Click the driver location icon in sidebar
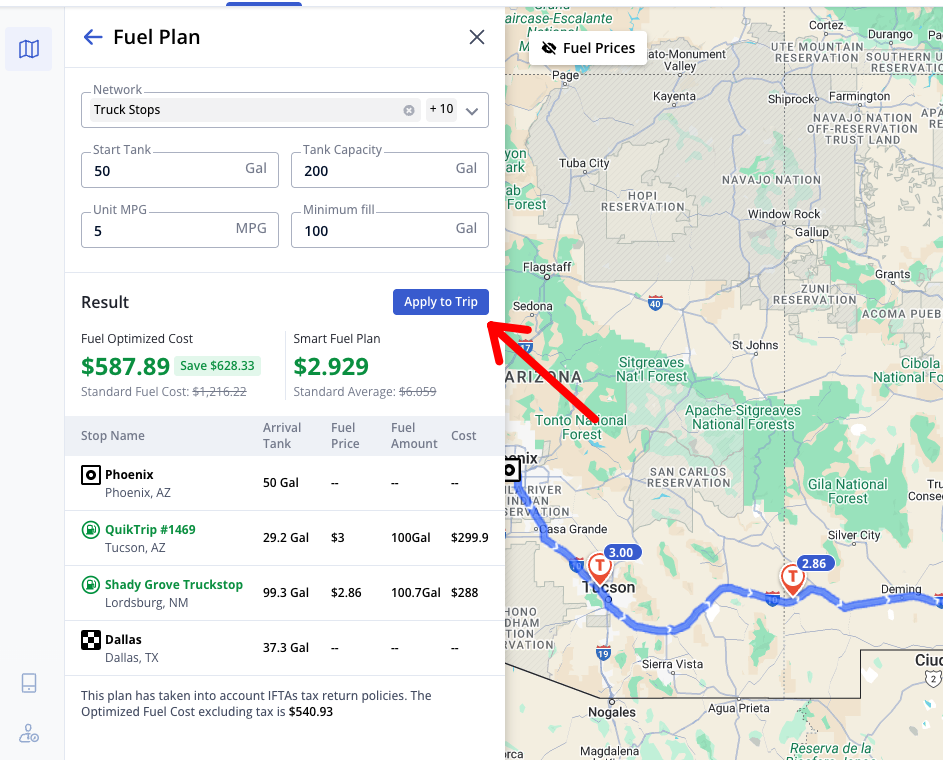The width and height of the screenshot is (943, 760). [x=29, y=733]
